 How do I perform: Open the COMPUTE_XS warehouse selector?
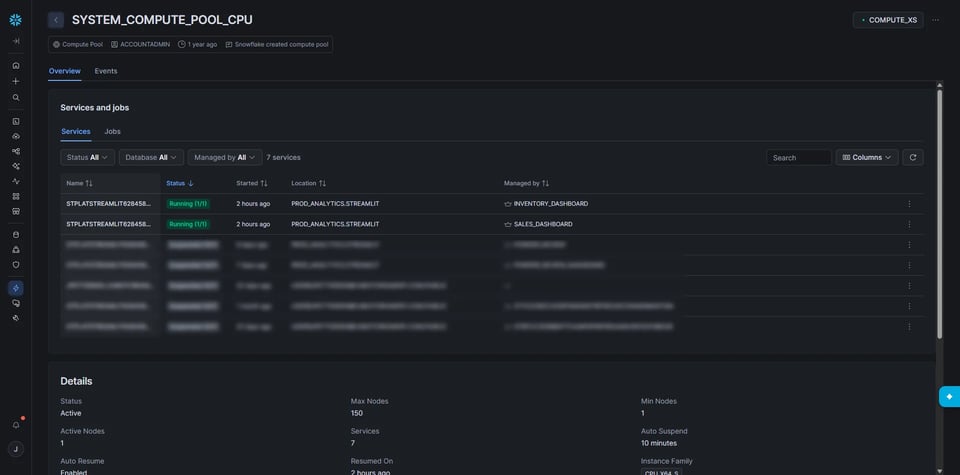point(888,20)
